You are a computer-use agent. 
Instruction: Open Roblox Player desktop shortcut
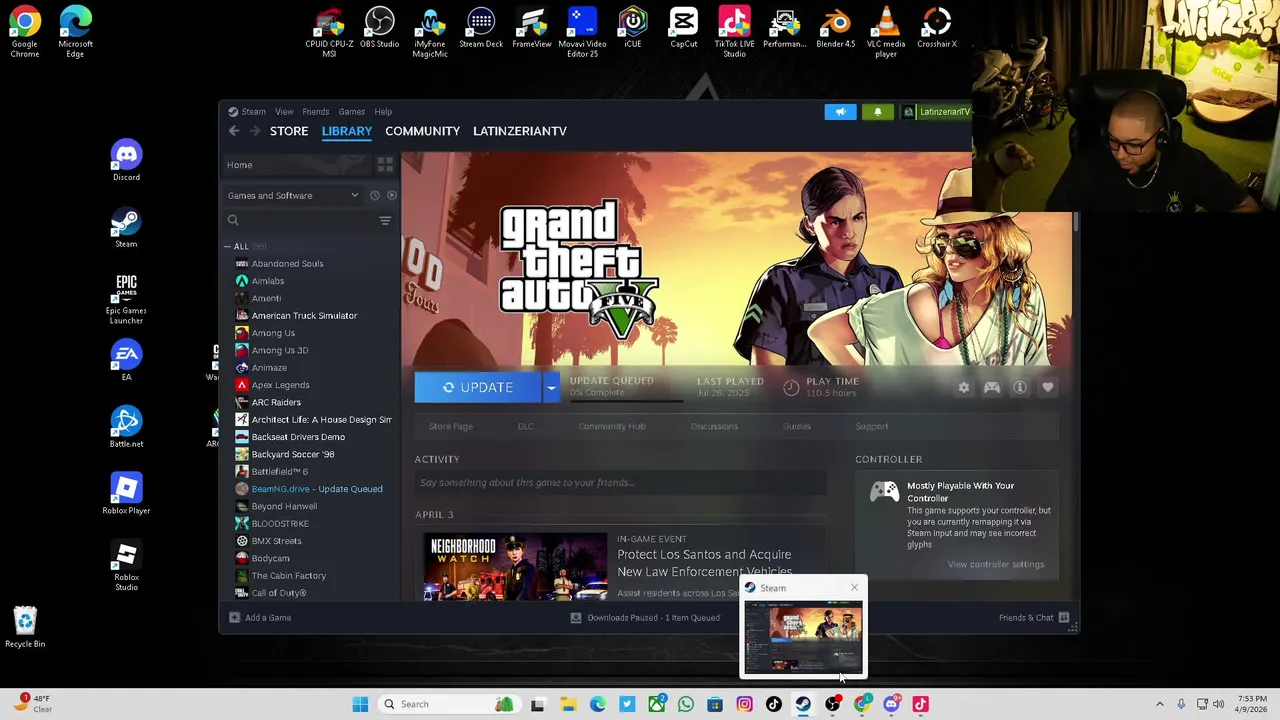coord(126,494)
